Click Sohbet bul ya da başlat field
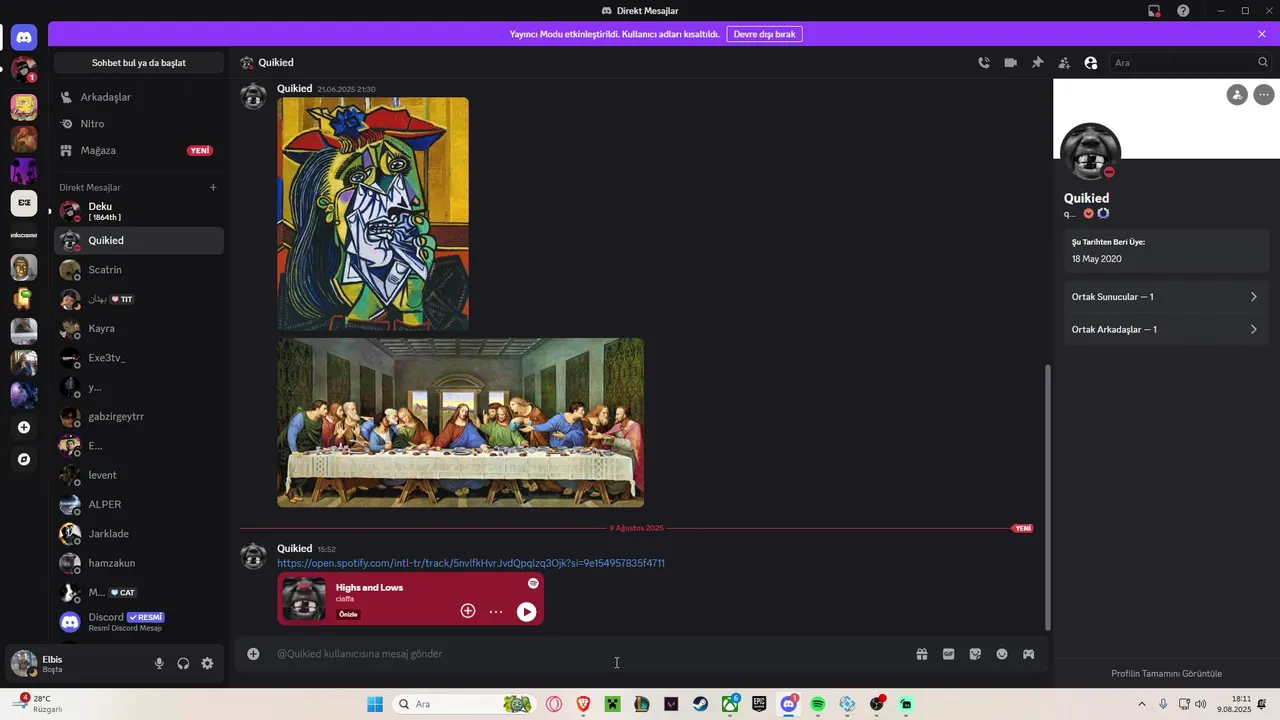The image size is (1280, 720). (139, 63)
